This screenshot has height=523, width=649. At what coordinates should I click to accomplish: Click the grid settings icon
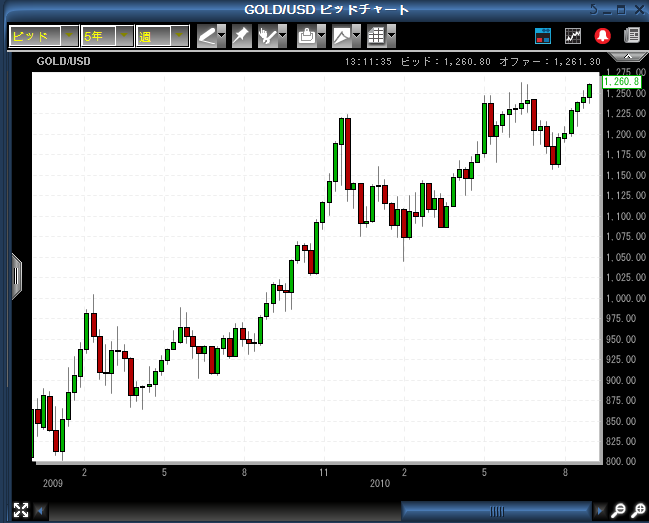376,36
